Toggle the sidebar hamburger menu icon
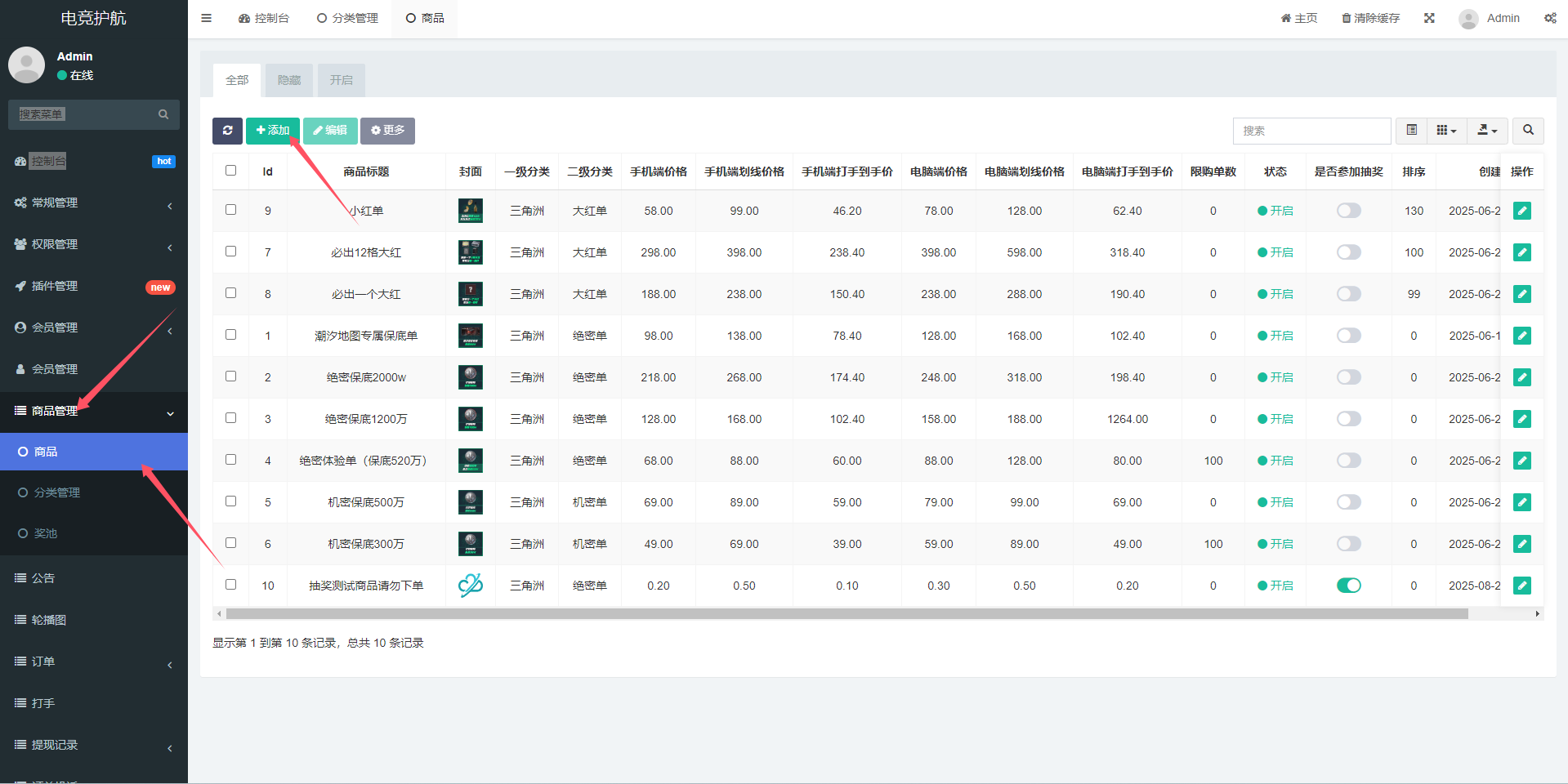Viewport: 1568px width, 784px height. (x=207, y=18)
